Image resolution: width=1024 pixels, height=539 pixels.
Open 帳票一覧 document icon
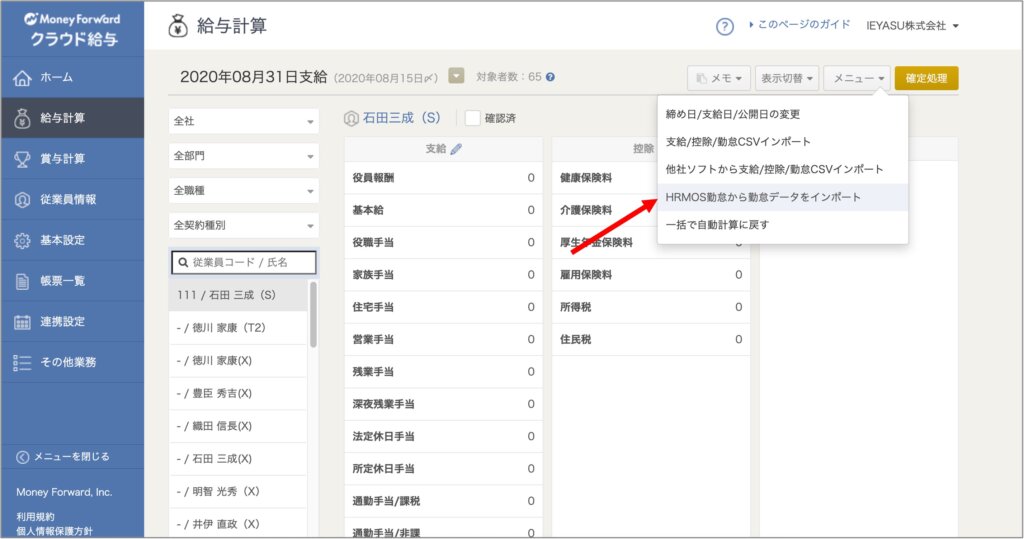22,281
